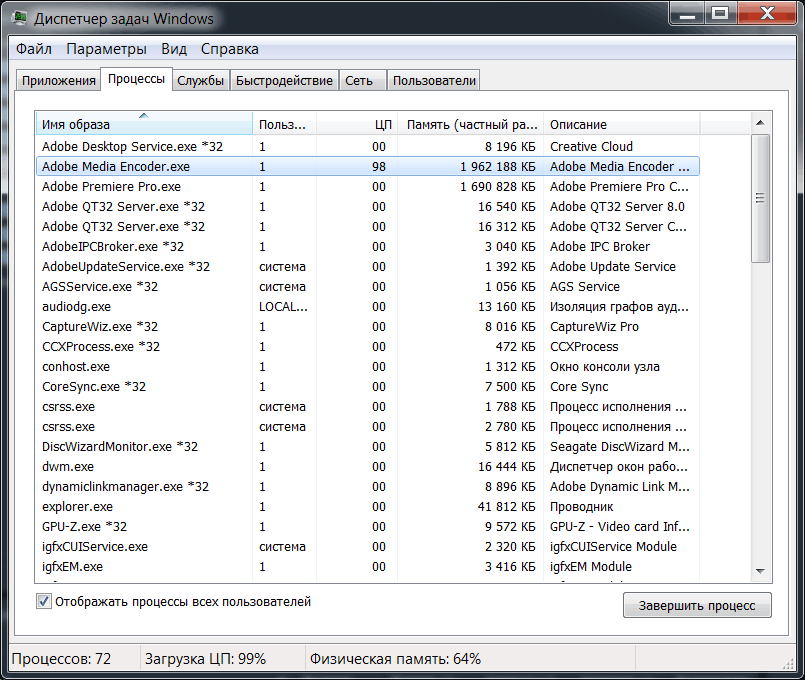The image size is (805, 680).
Task: Select conhost.exe process
Action: click(368, 366)
